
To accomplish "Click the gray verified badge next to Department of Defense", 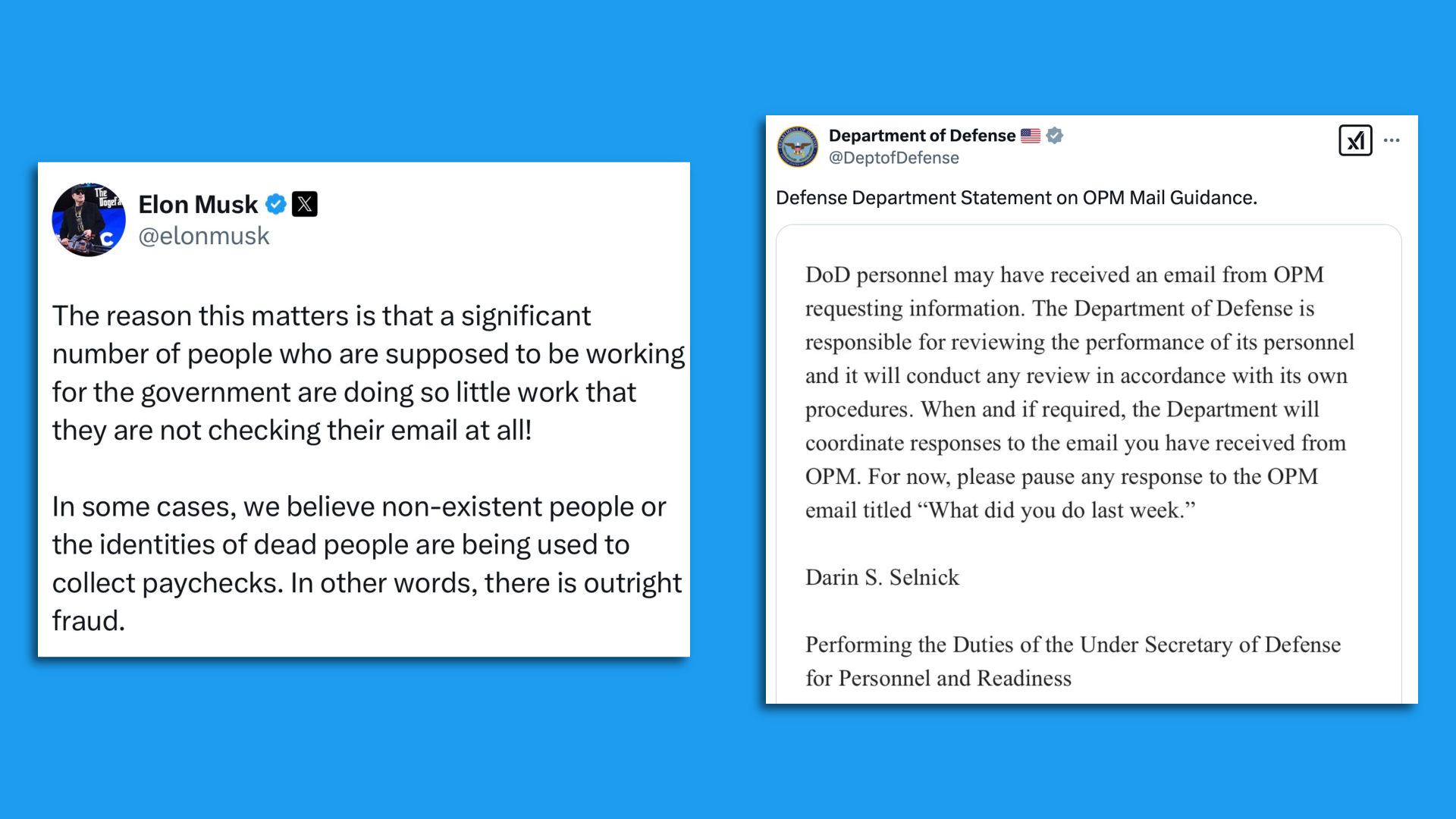I will (1054, 136).
